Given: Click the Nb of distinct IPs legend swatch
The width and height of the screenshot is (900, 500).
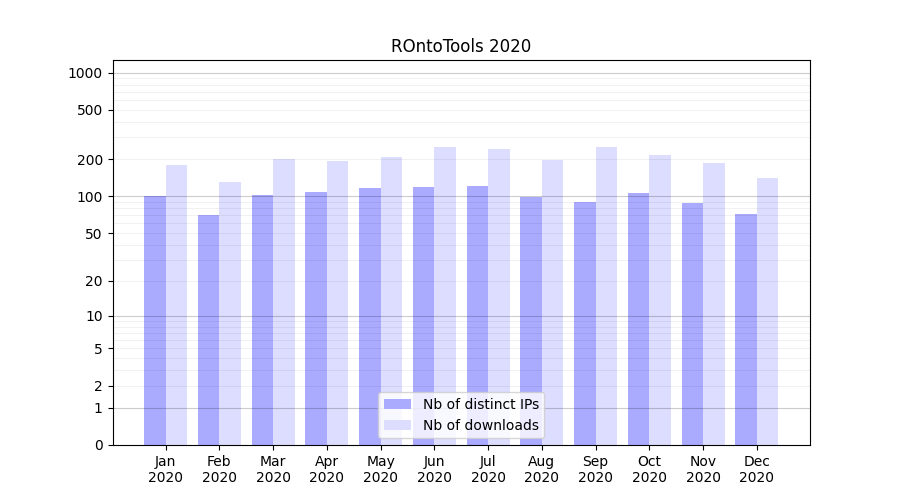Looking at the screenshot, I should (397, 404).
